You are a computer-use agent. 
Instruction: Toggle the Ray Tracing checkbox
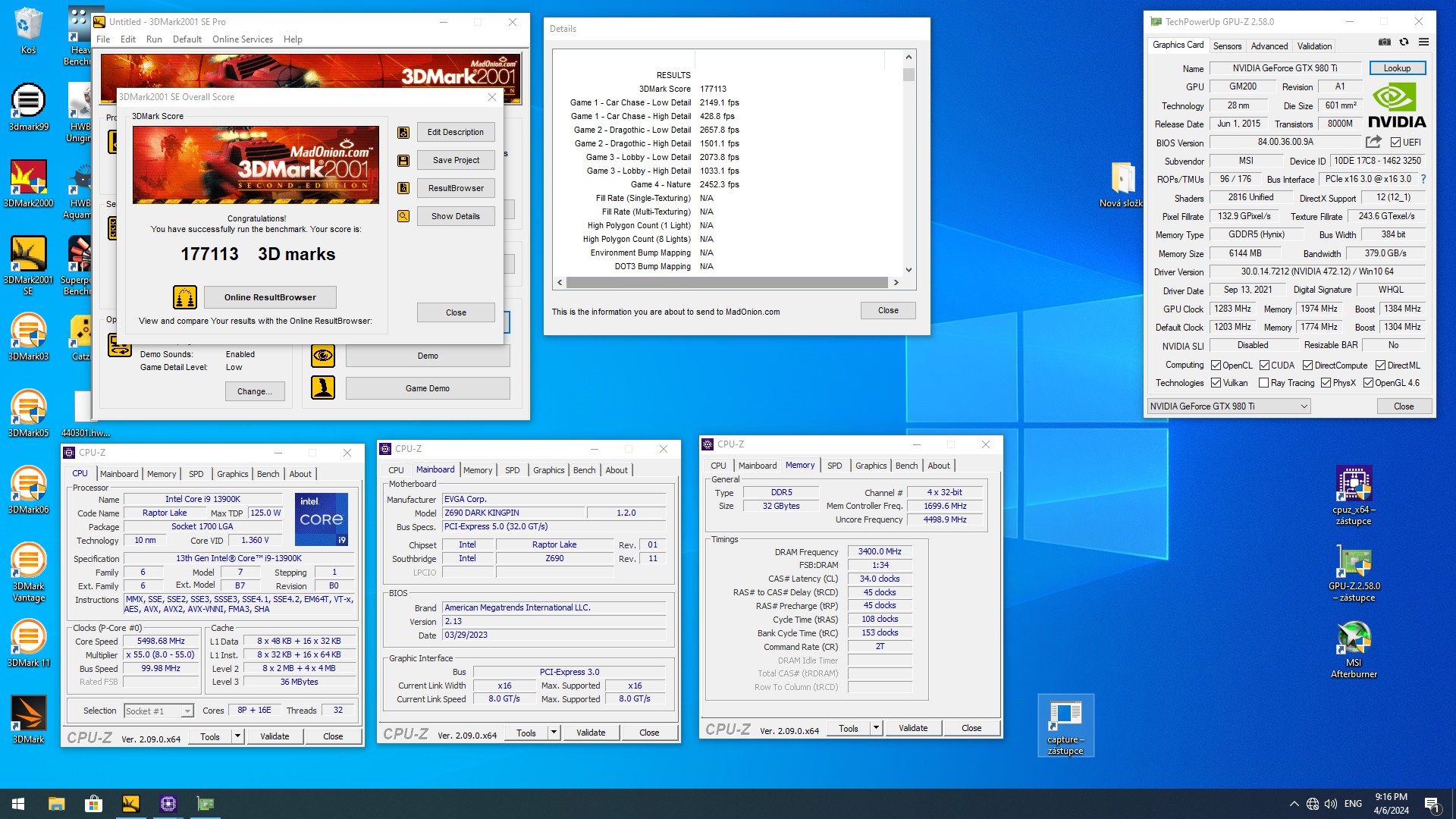point(1263,383)
